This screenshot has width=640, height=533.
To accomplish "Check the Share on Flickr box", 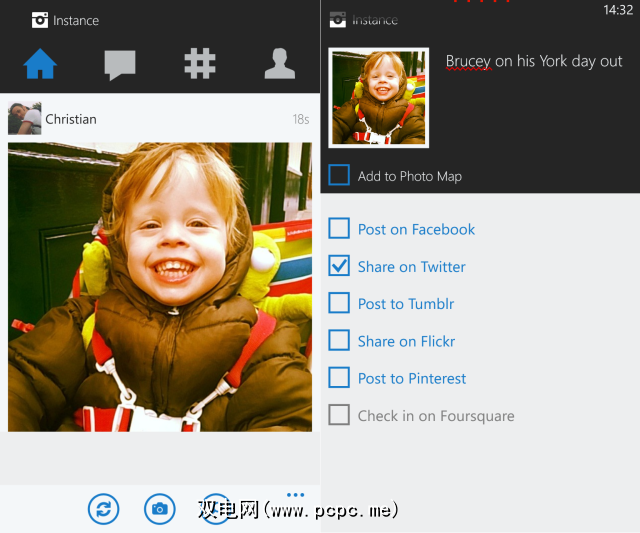I will 339,340.
